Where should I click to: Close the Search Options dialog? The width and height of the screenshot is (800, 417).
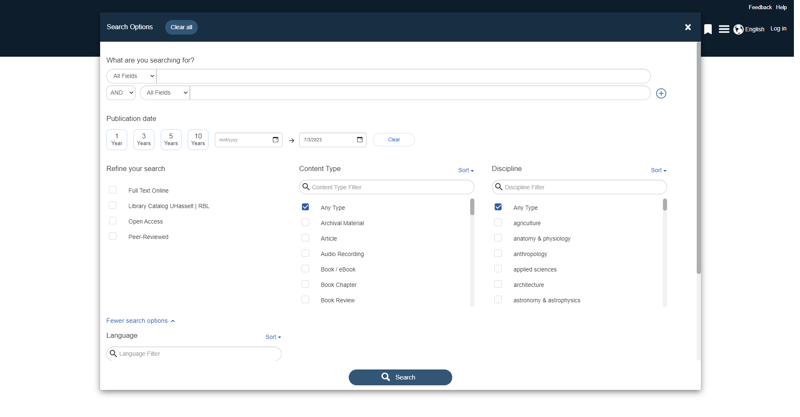(x=688, y=27)
